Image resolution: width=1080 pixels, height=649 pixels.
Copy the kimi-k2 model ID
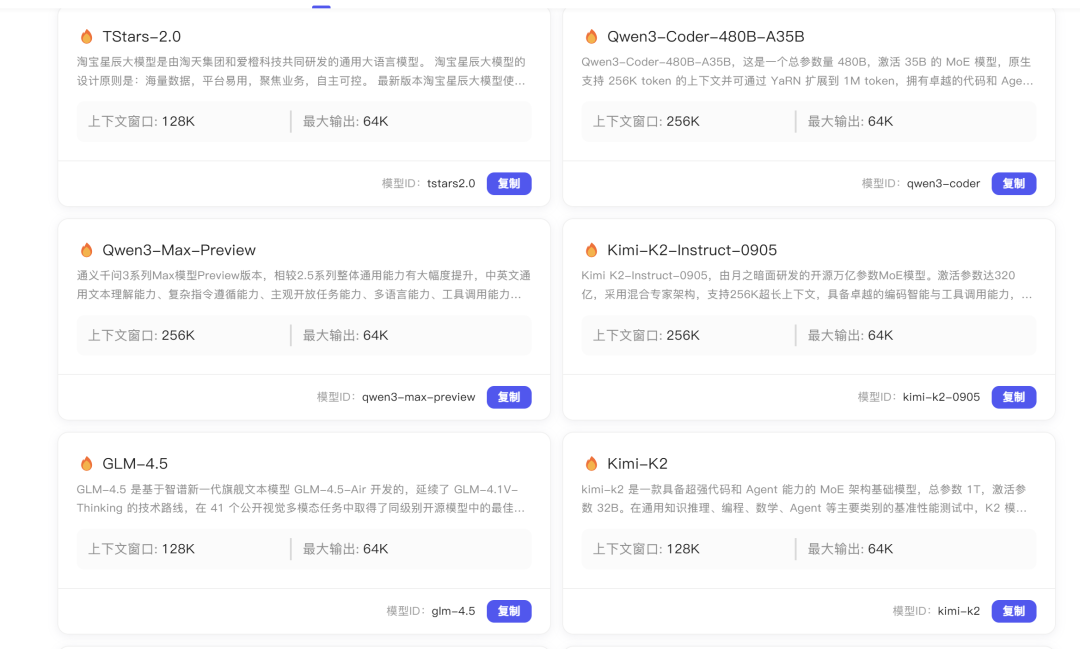pyautogui.click(x=1014, y=611)
